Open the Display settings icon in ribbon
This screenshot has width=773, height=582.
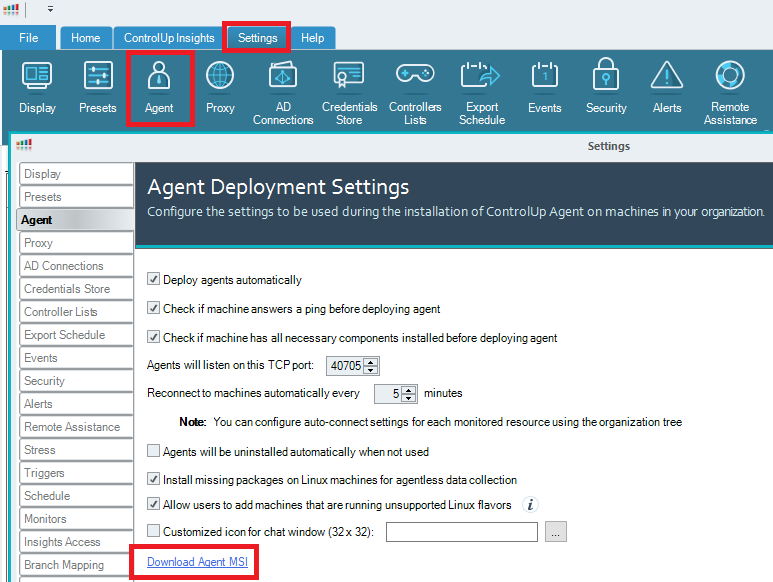tap(37, 87)
